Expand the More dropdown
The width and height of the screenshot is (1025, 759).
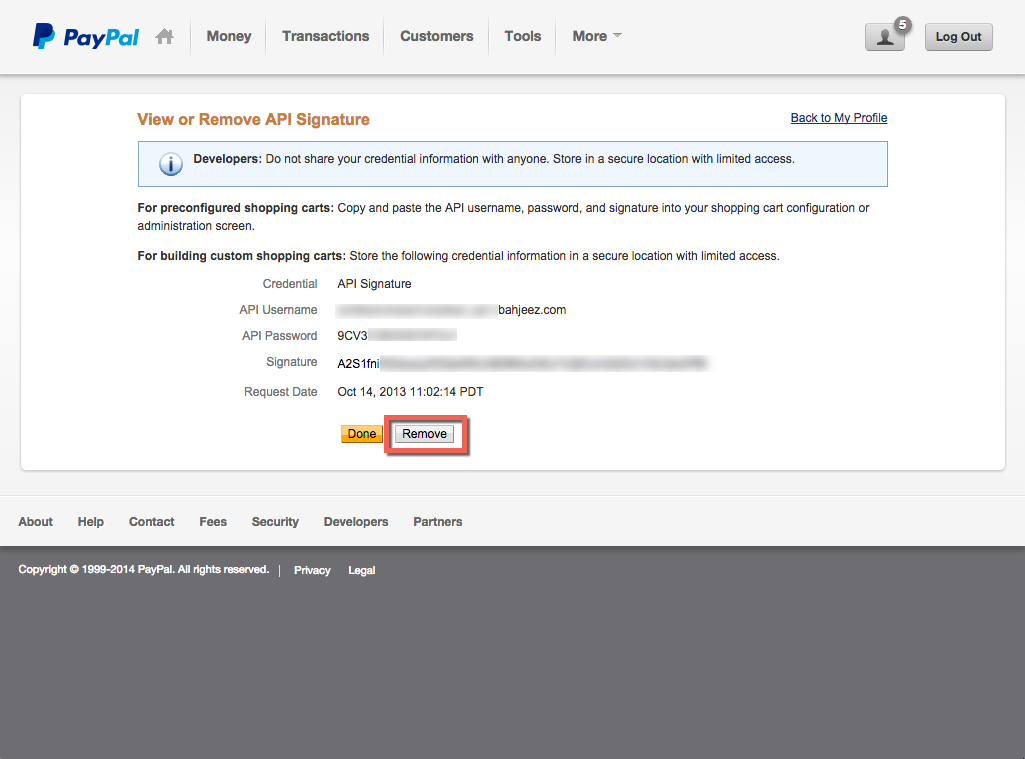pyautogui.click(x=597, y=36)
